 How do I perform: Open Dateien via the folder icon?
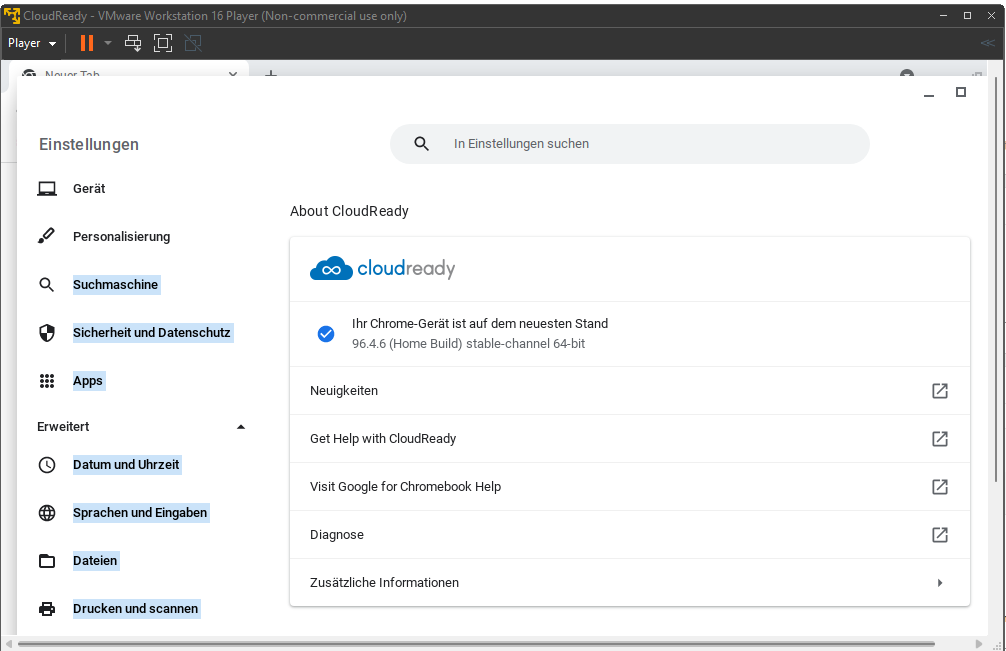(47, 561)
